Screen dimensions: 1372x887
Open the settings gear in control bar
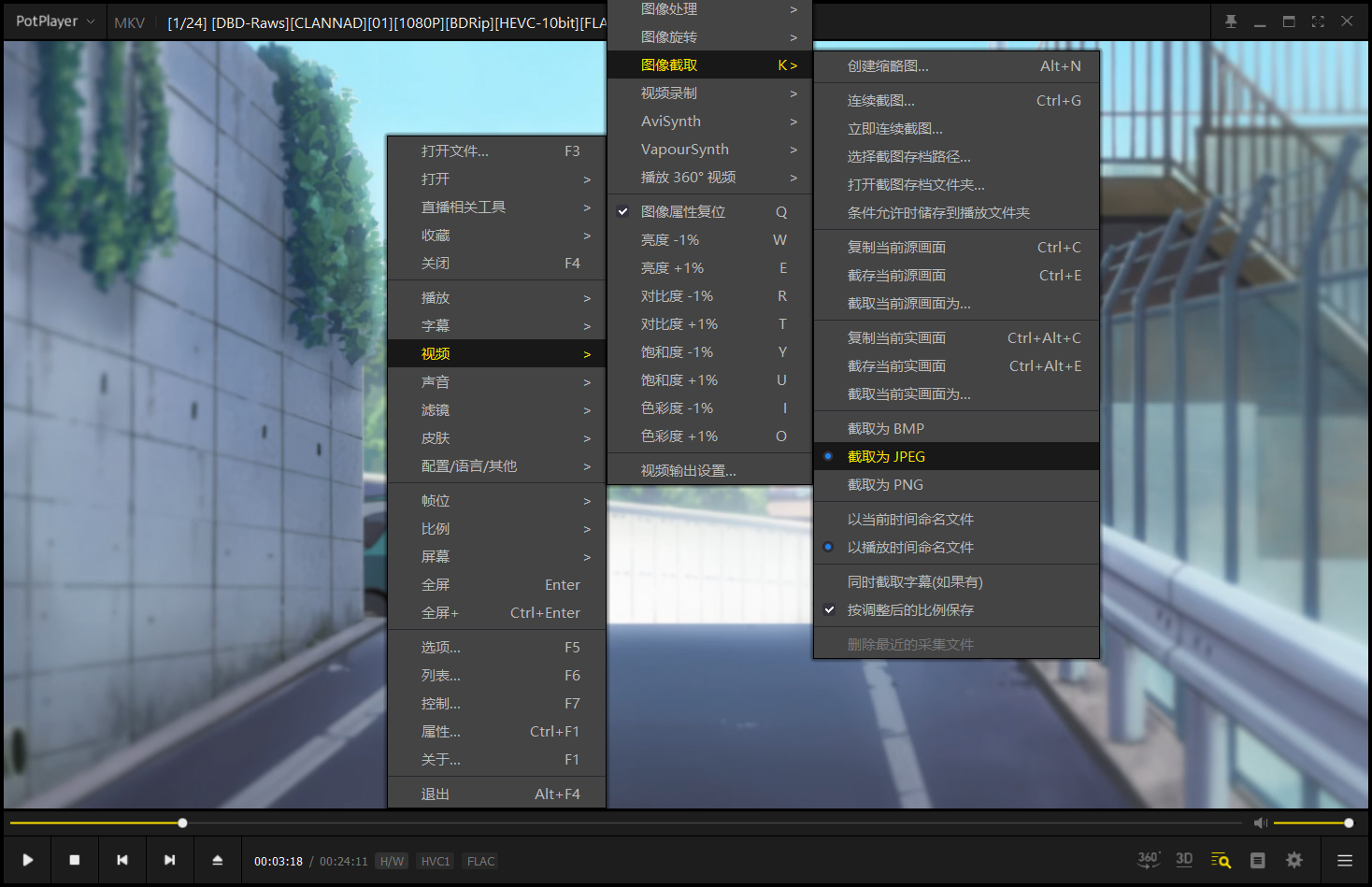point(1294,860)
